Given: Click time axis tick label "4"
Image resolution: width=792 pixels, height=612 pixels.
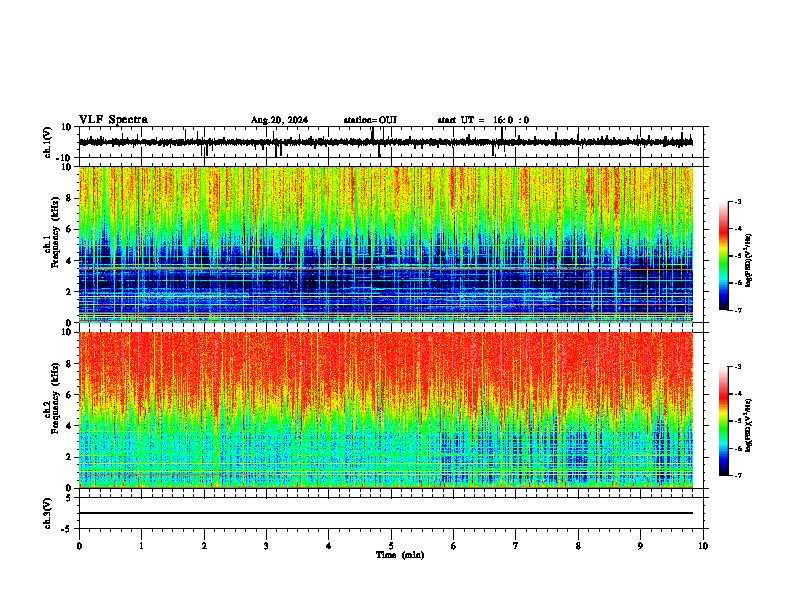Looking at the screenshot, I should (329, 546).
